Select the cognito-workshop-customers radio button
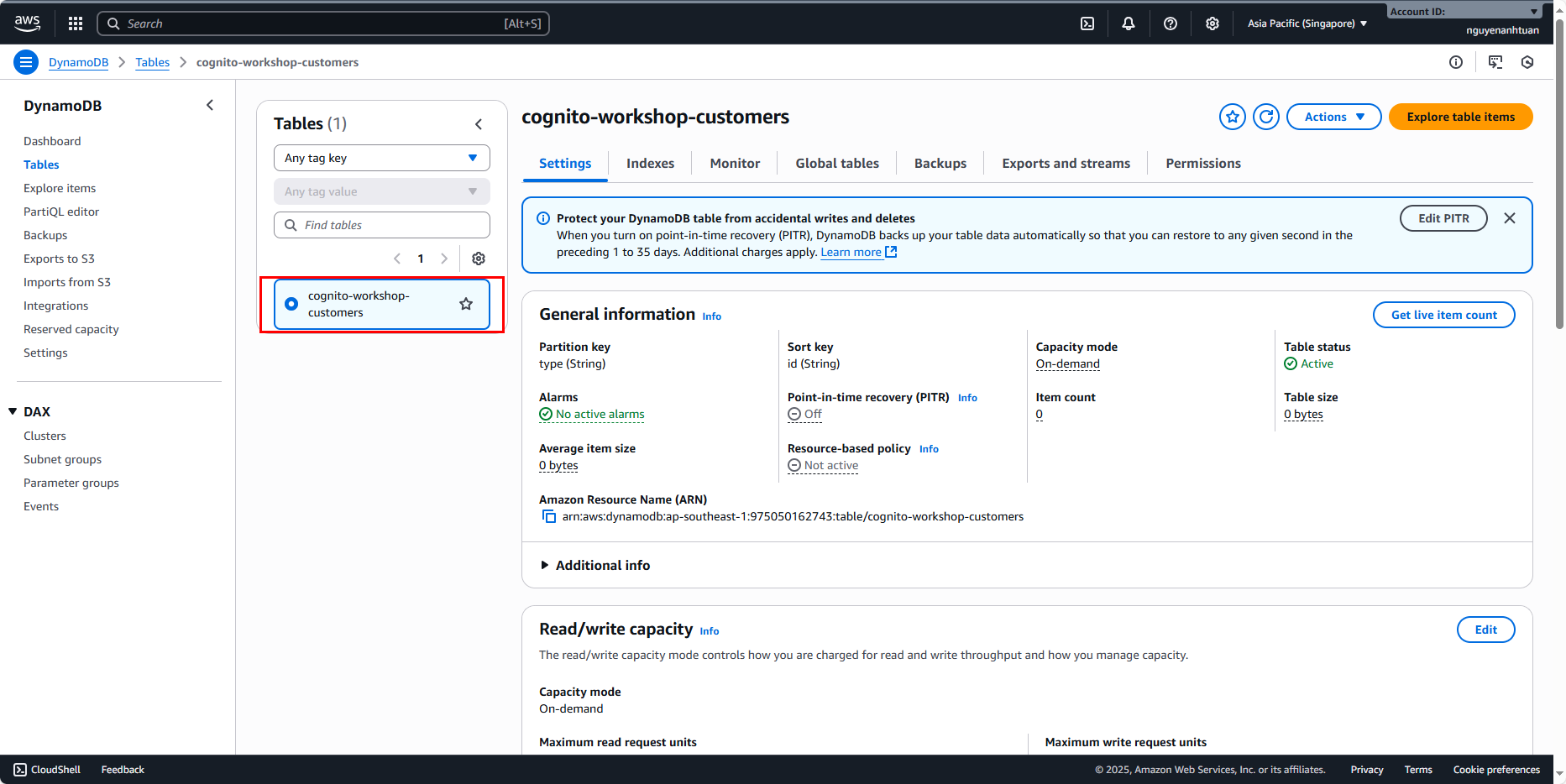This screenshot has width=1566, height=784. (291, 304)
